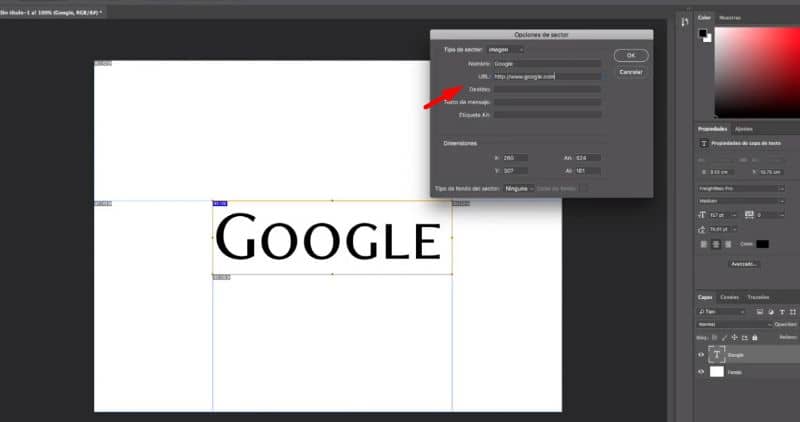800x422 pixels.
Task: Open Tipo de fondo del sector dropdown
Action: coord(519,189)
